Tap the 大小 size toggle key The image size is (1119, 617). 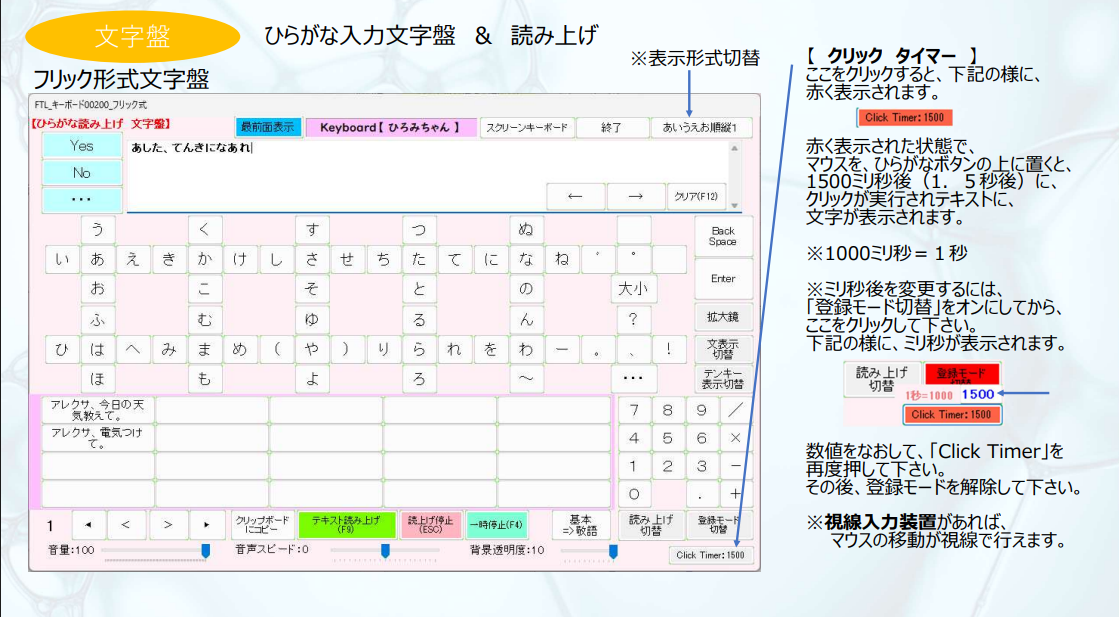click(x=633, y=289)
